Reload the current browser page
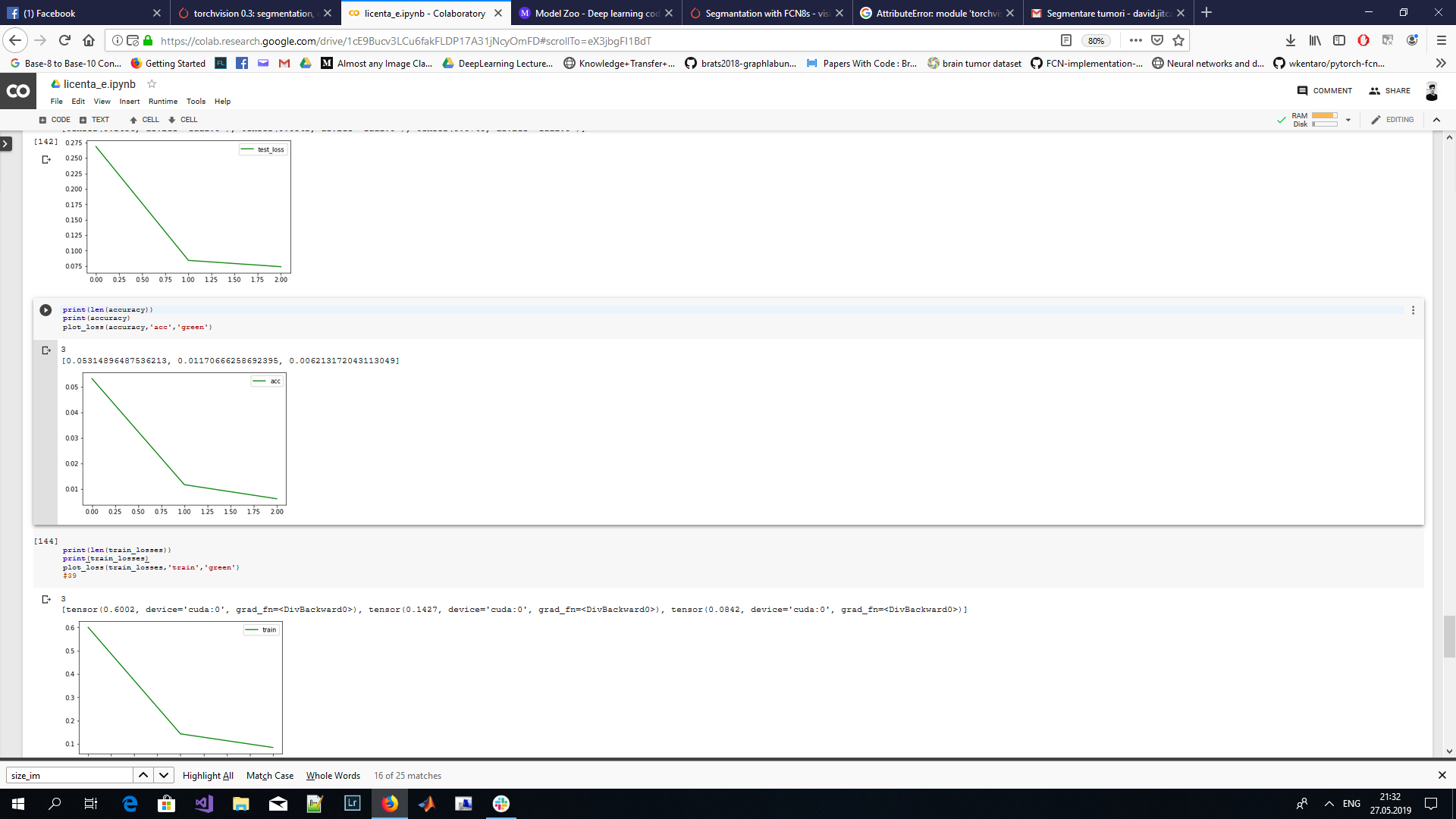 (64, 40)
